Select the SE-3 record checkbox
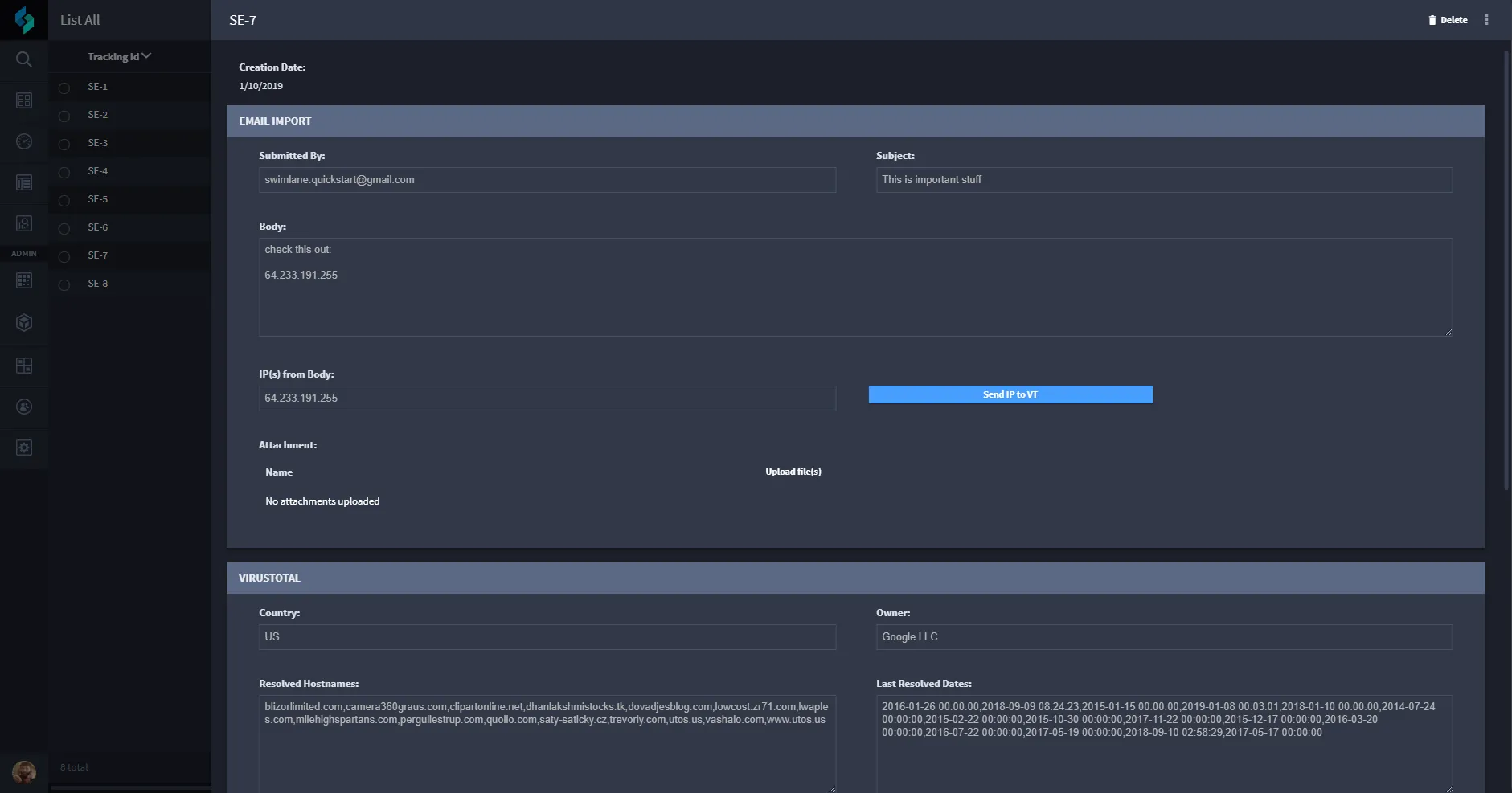The height and width of the screenshot is (793, 1512). 64,144
